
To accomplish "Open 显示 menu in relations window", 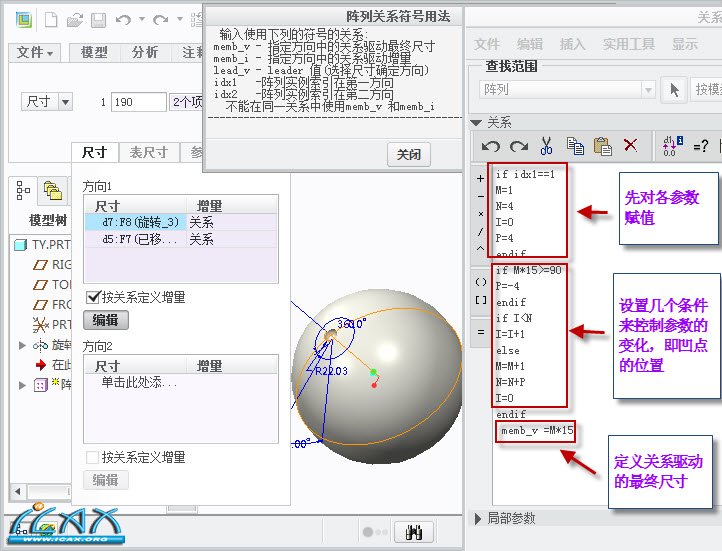I will [685, 44].
